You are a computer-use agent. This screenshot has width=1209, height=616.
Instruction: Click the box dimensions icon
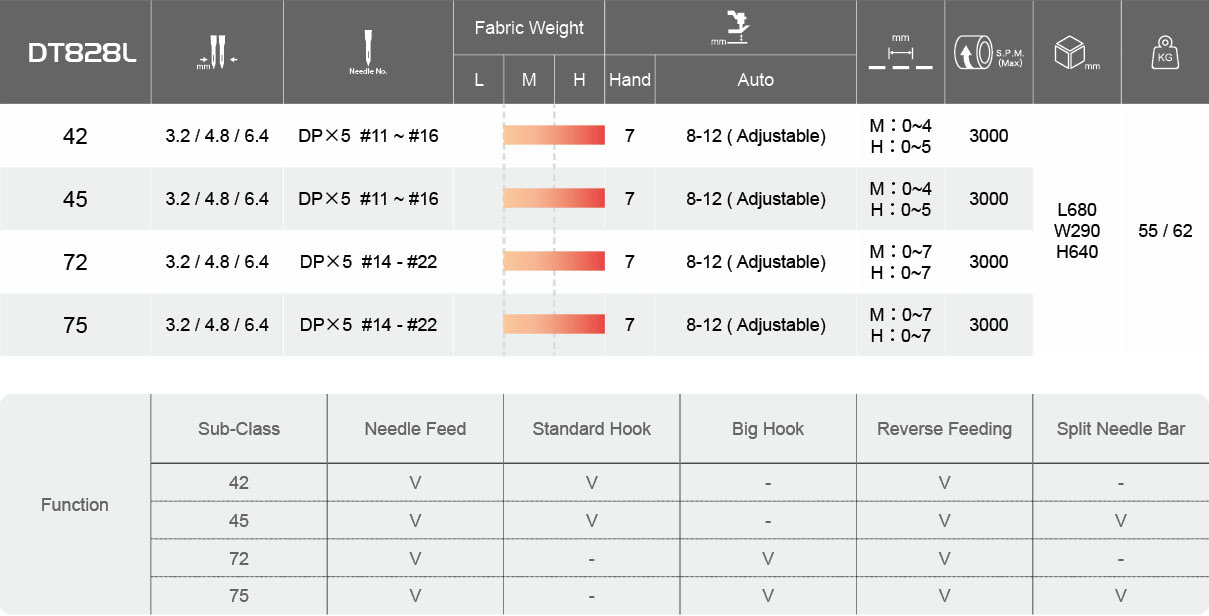[x=1076, y=52]
